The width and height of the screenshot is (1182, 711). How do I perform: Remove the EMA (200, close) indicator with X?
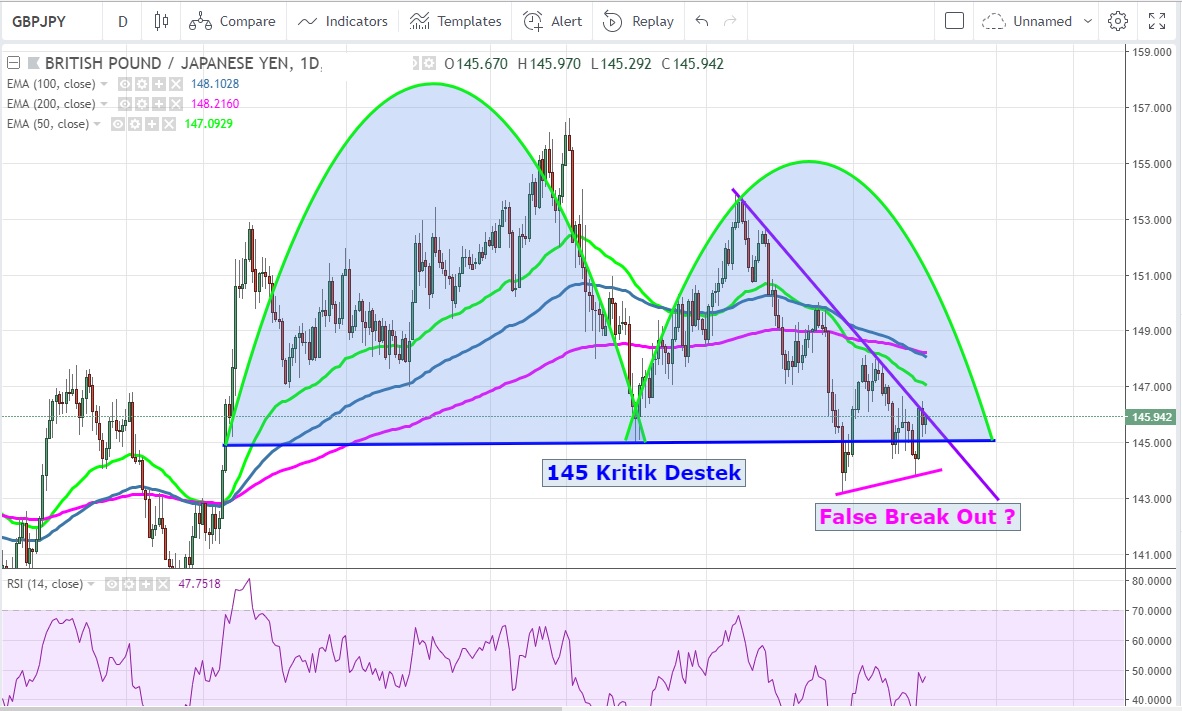(x=175, y=104)
